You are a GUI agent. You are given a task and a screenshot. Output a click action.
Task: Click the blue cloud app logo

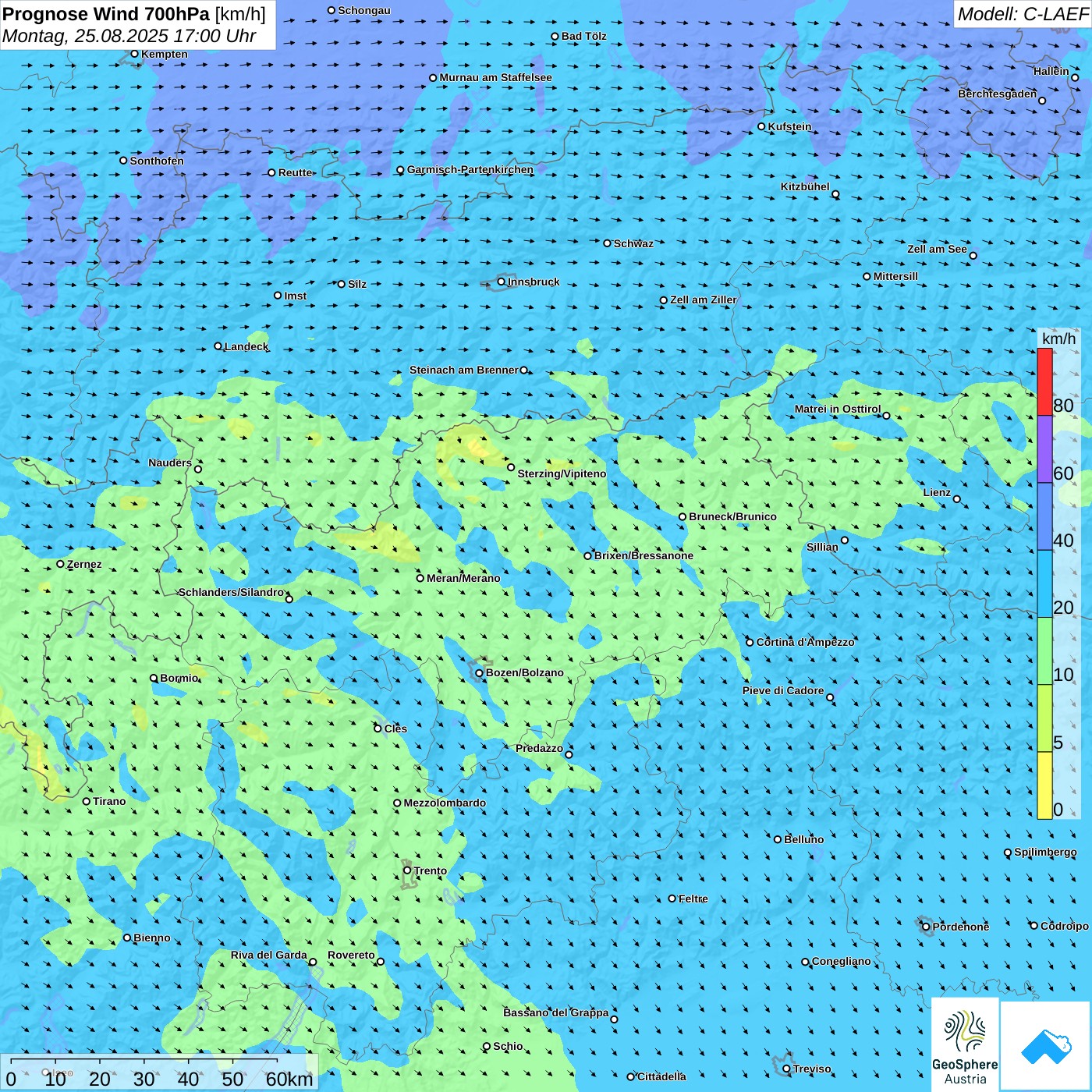[x=1046, y=1046]
